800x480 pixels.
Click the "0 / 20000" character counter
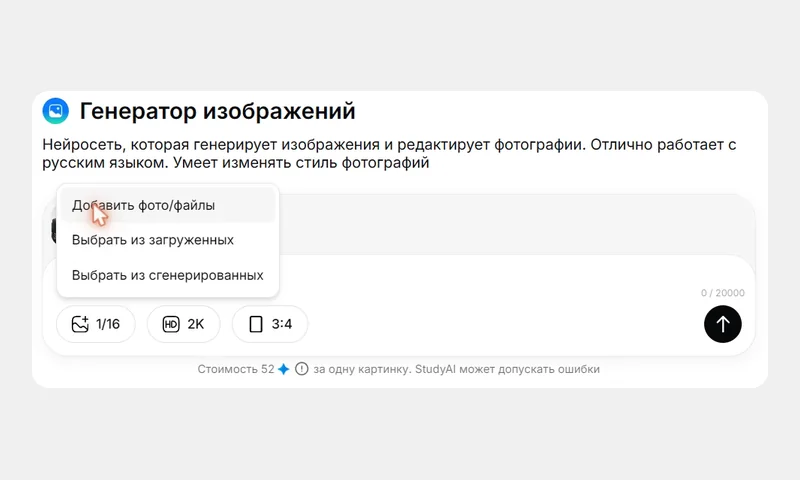722,293
